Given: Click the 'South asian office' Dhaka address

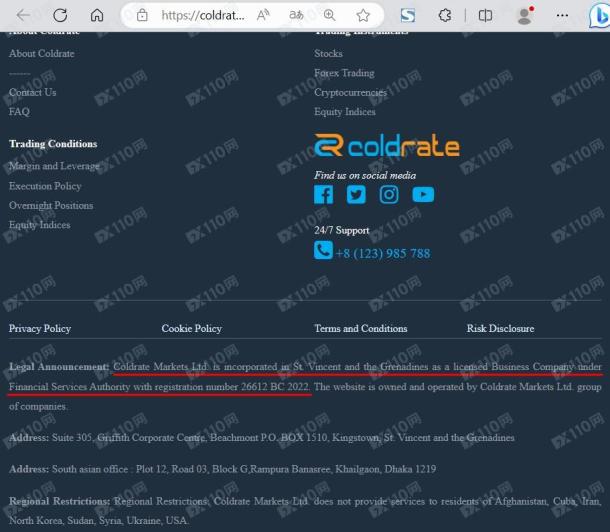Looking at the screenshot, I should pyautogui.click(x=244, y=469).
